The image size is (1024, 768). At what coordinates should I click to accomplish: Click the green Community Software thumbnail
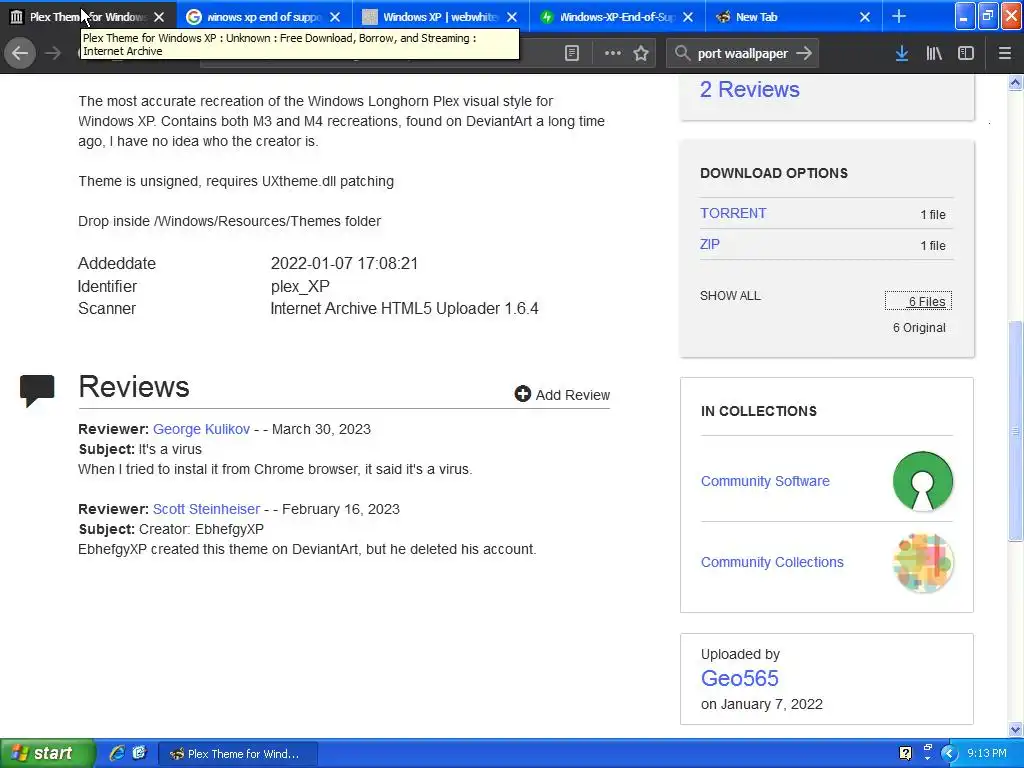[922, 481]
